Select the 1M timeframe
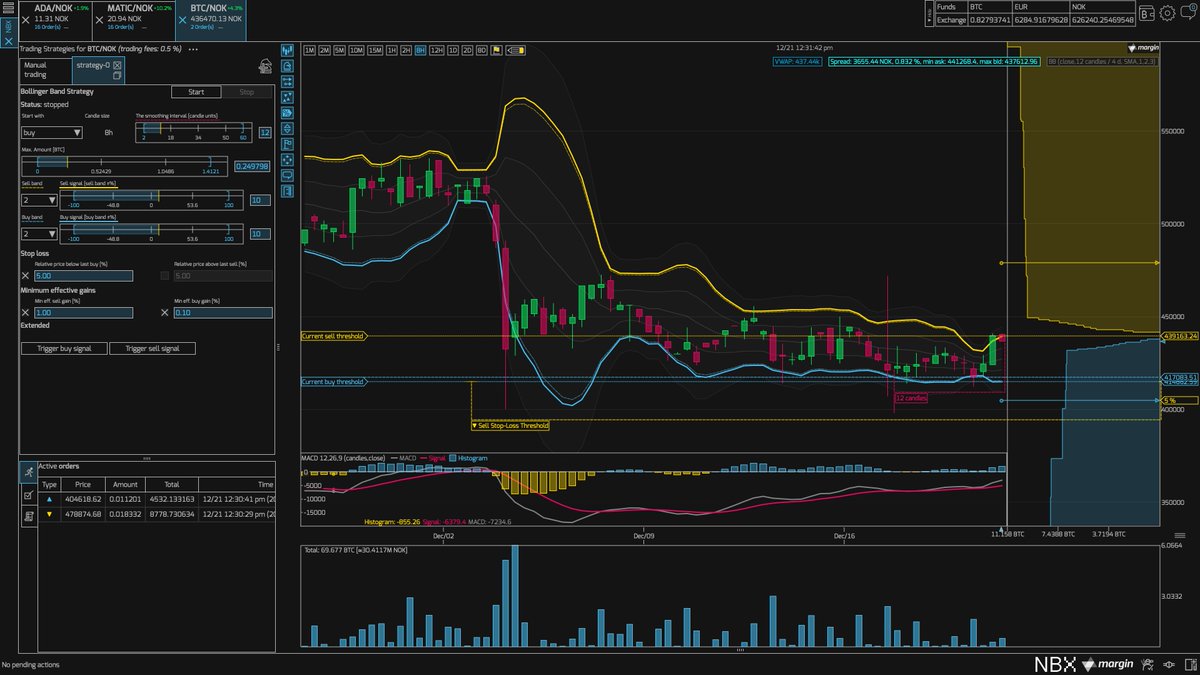Viewport: 1200px width, 675px height. click(x=309, y=49)
